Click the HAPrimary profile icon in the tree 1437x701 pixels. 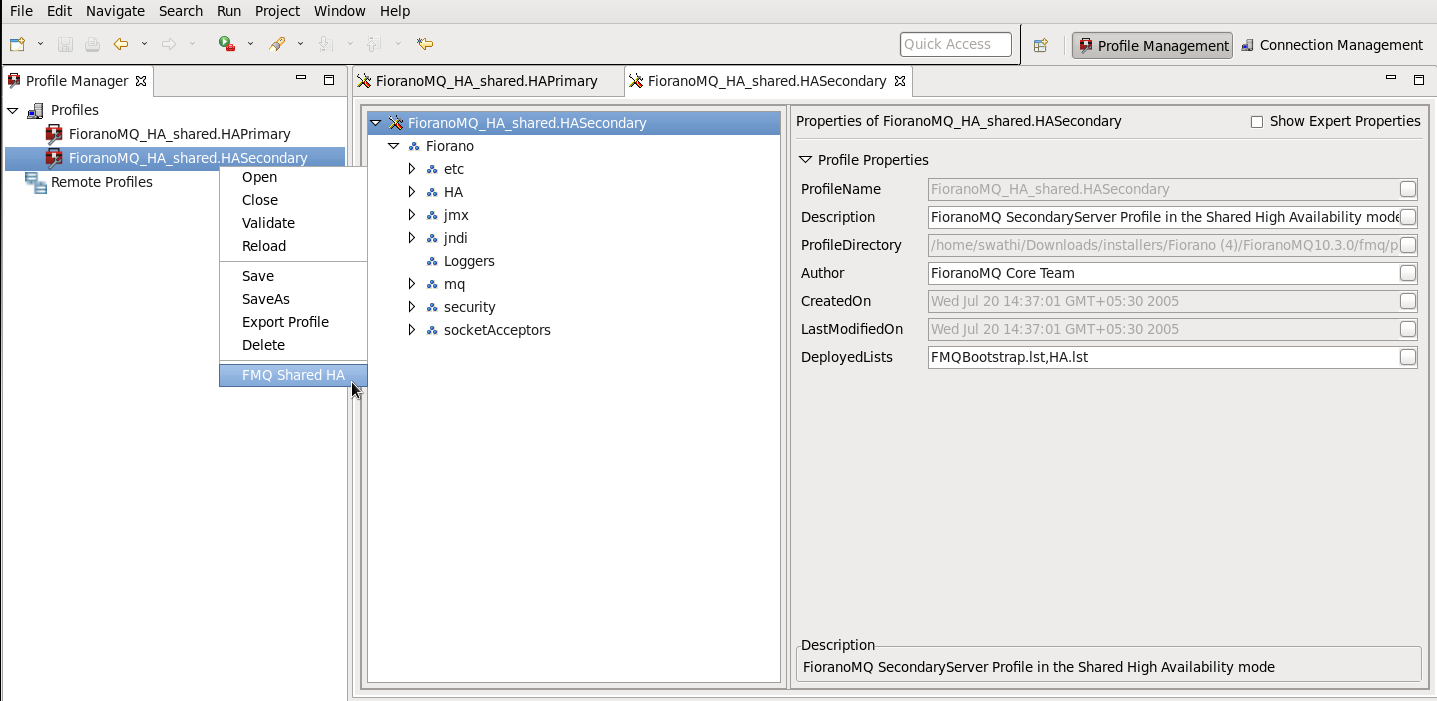click(x=54, y=134)
